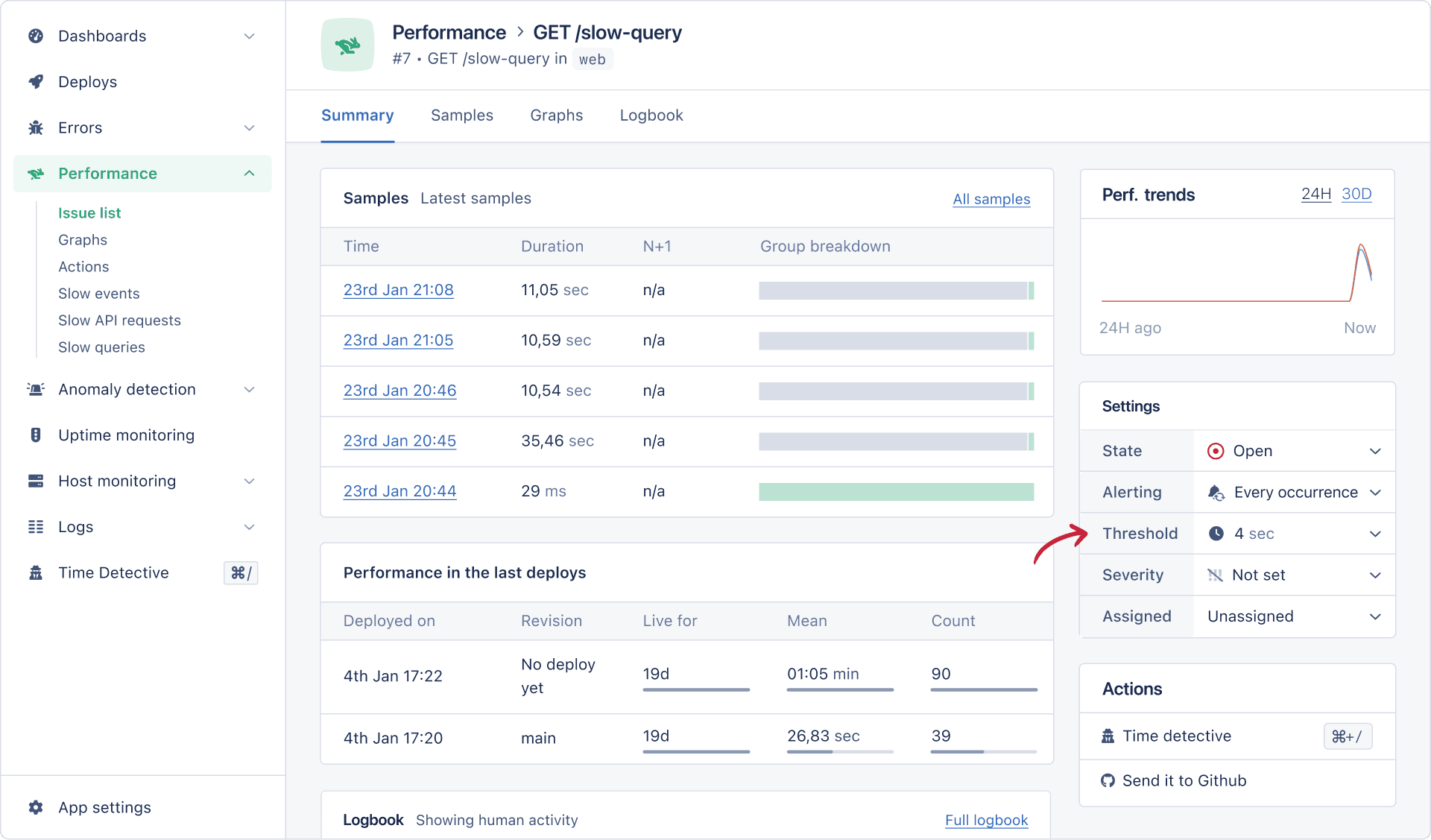Click the 23rd Jan 21:08 sample entry
Viewport: 1431px width, 840px height.
point(398,291)
